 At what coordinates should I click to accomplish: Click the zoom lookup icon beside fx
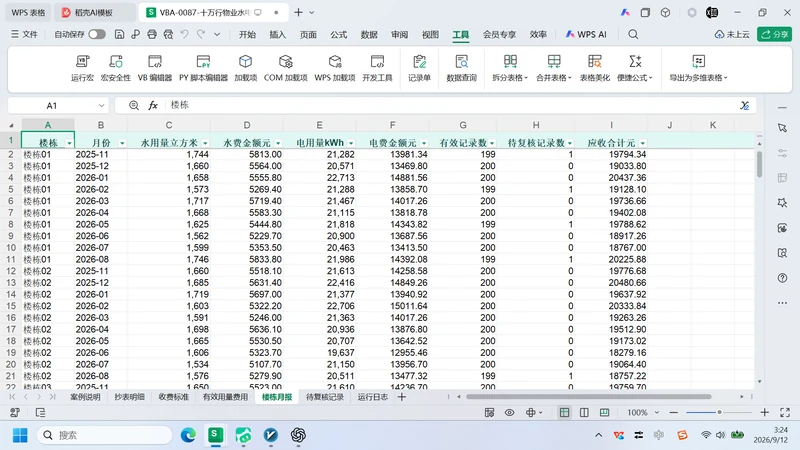134,105
